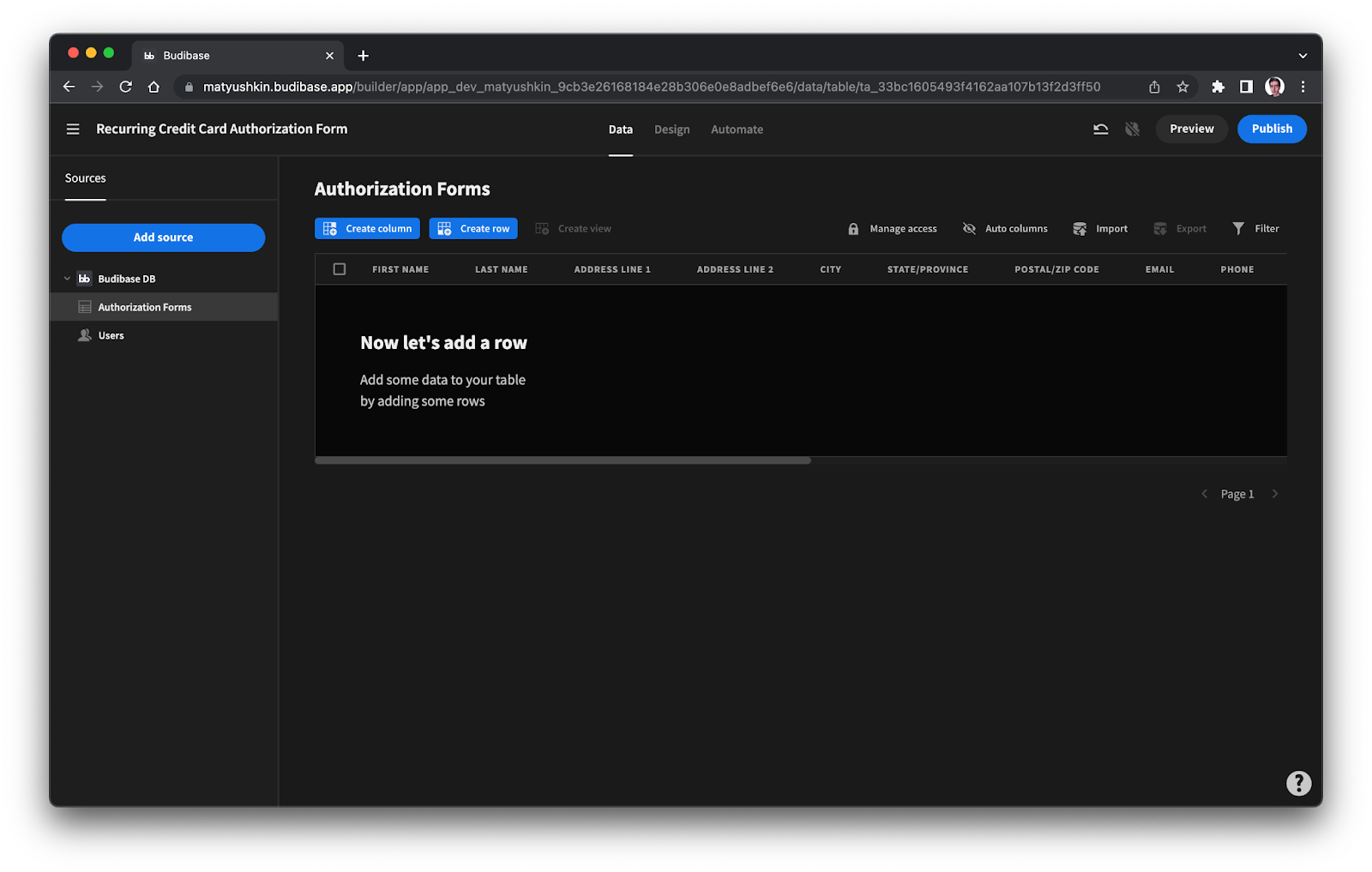The height and width of the screenshot is (872, 1372).
Task: Open the hamburger menu icon
Action: click(73, 129)
